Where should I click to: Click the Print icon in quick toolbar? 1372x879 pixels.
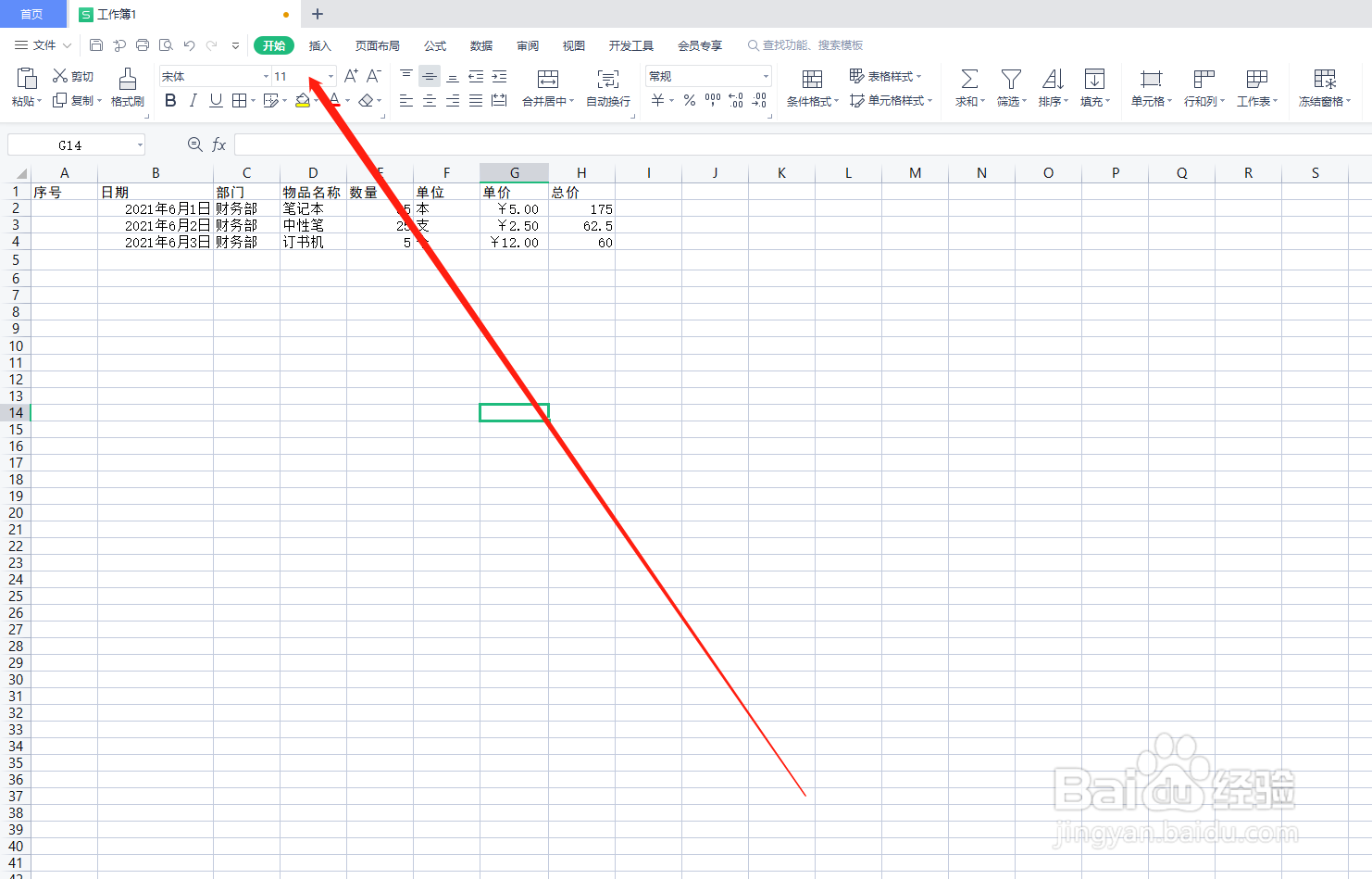pyautogui.click(x=143, y=44)
